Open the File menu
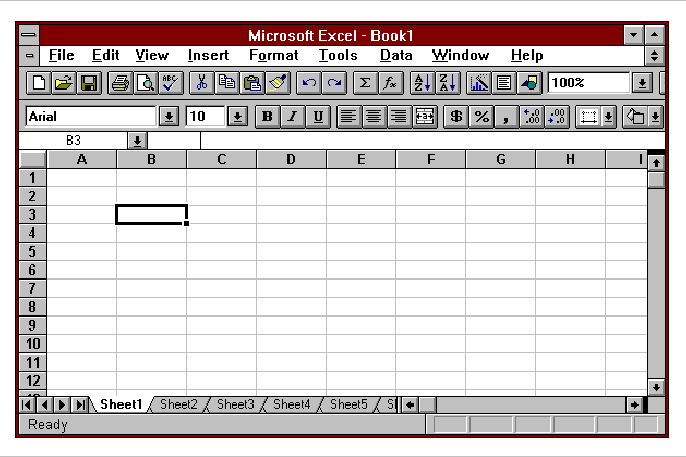Viewport: 686px width, 457px height. coord(61,56)
